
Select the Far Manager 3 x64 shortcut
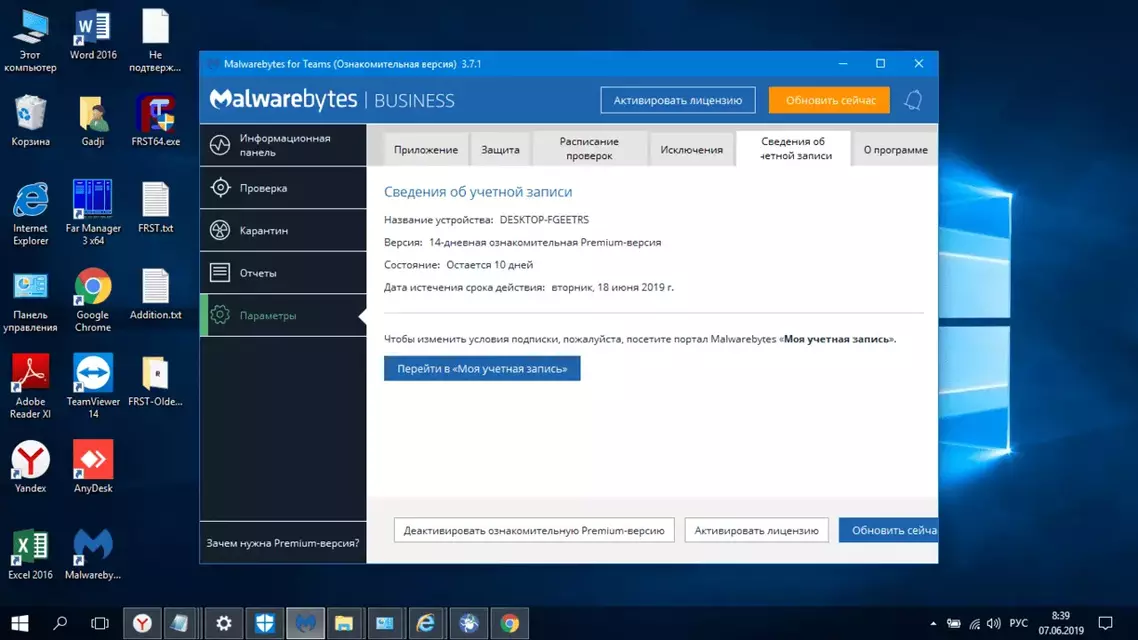[93, 213]
